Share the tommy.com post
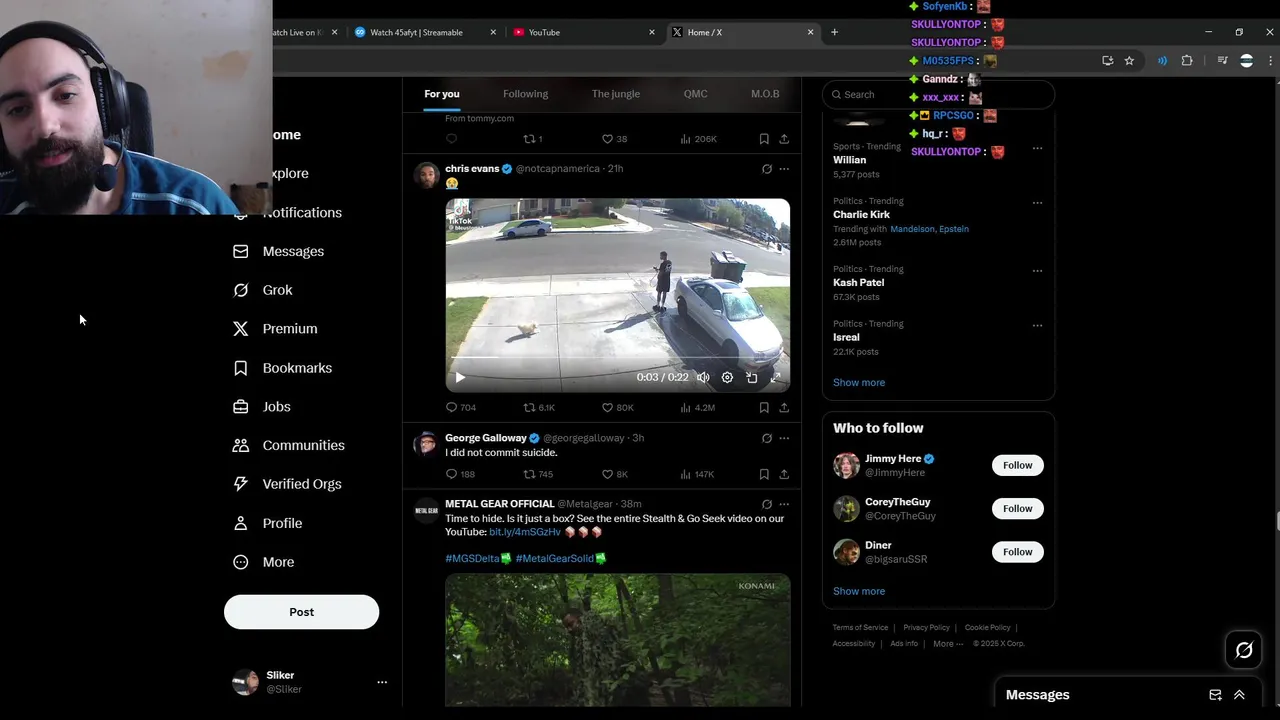 pyautogui.click(x=784, y=139)
